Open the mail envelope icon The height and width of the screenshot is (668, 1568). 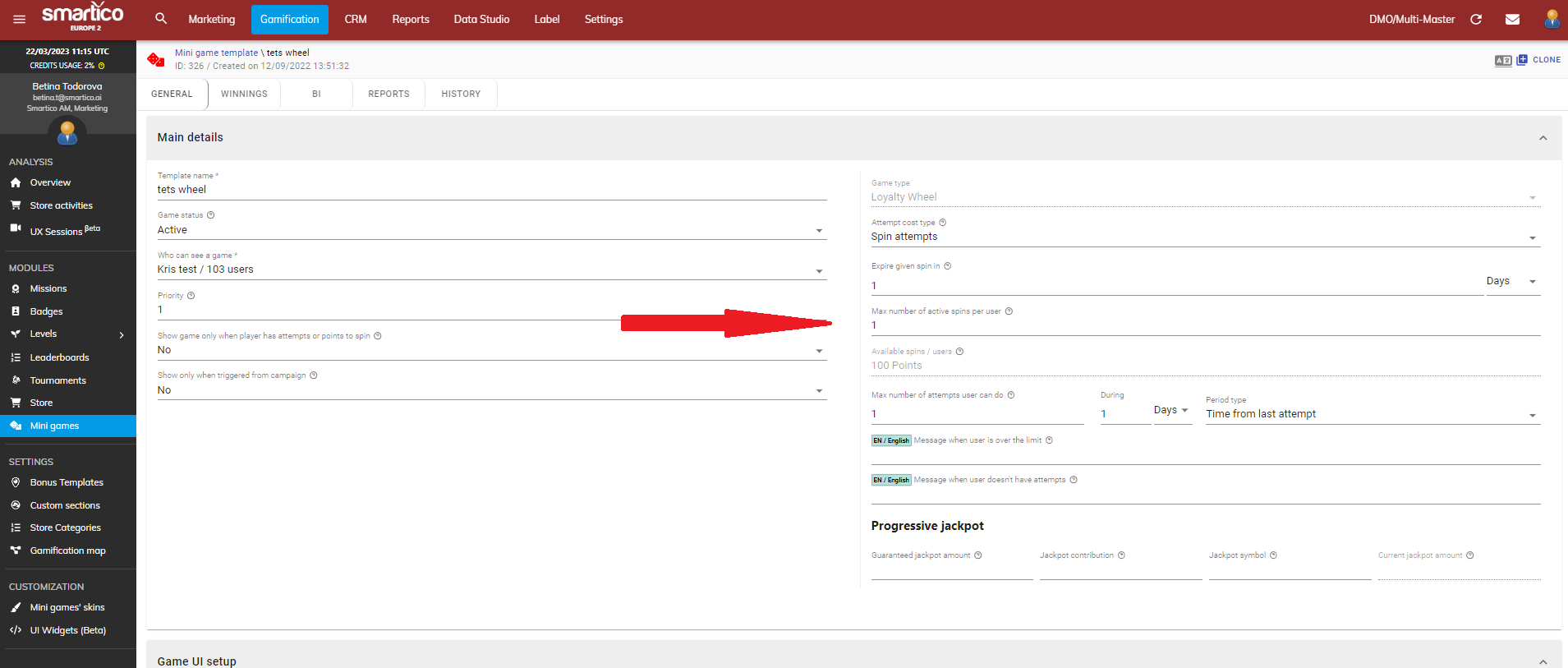pyautogui.click(x=1512, y=19)
